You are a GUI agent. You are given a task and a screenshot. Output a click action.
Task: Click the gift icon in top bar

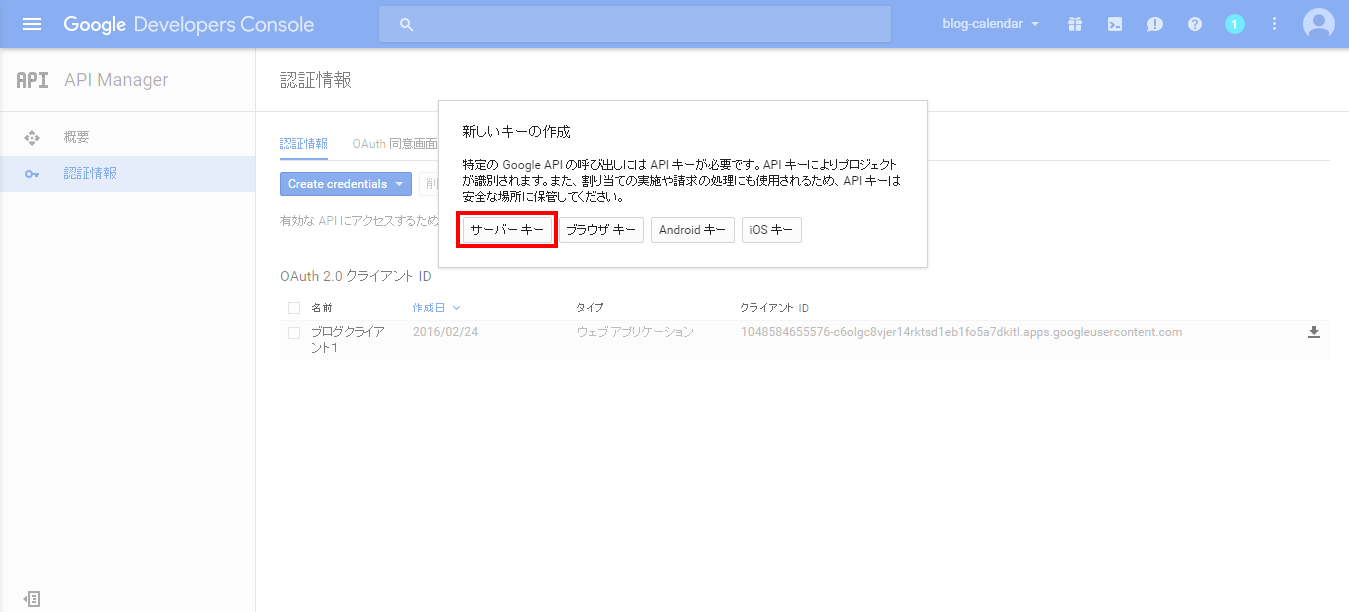[1075, 24]
